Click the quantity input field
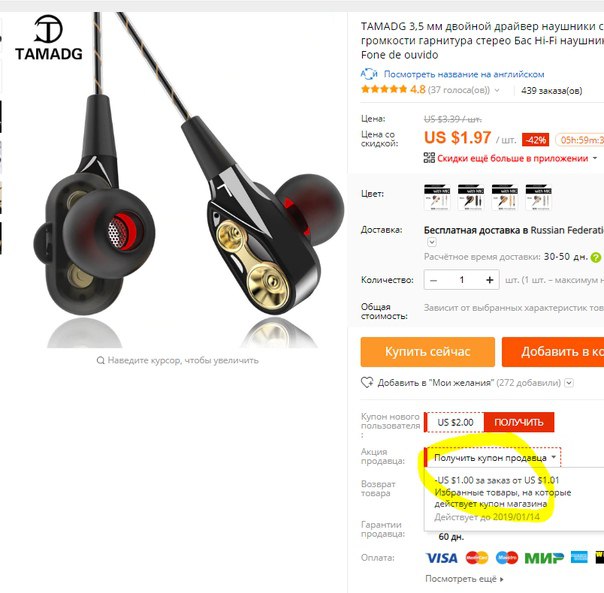 pyautogui.click(x=461, y=280)
